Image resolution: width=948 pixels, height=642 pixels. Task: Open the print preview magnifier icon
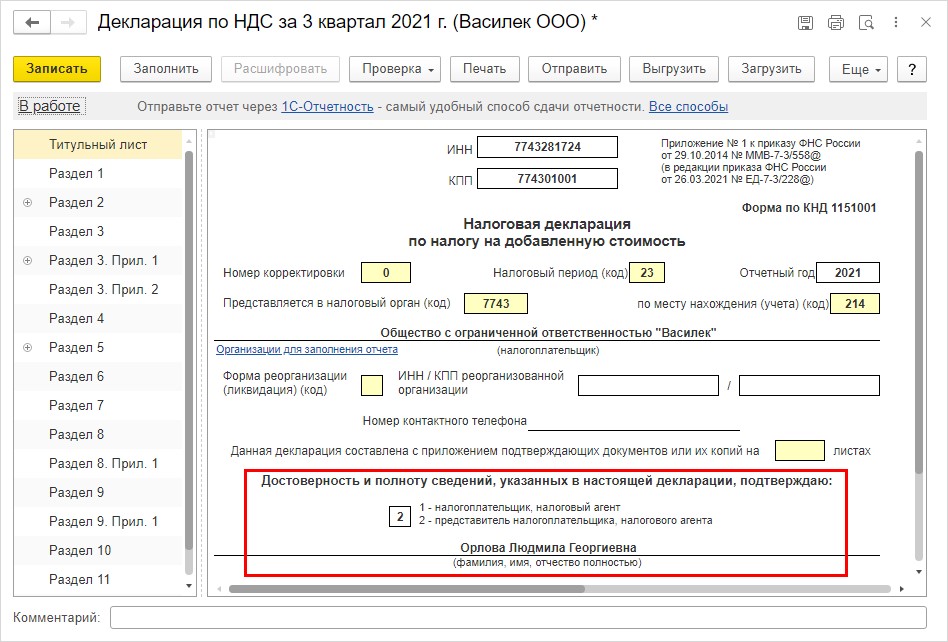[x=866, y=23]
